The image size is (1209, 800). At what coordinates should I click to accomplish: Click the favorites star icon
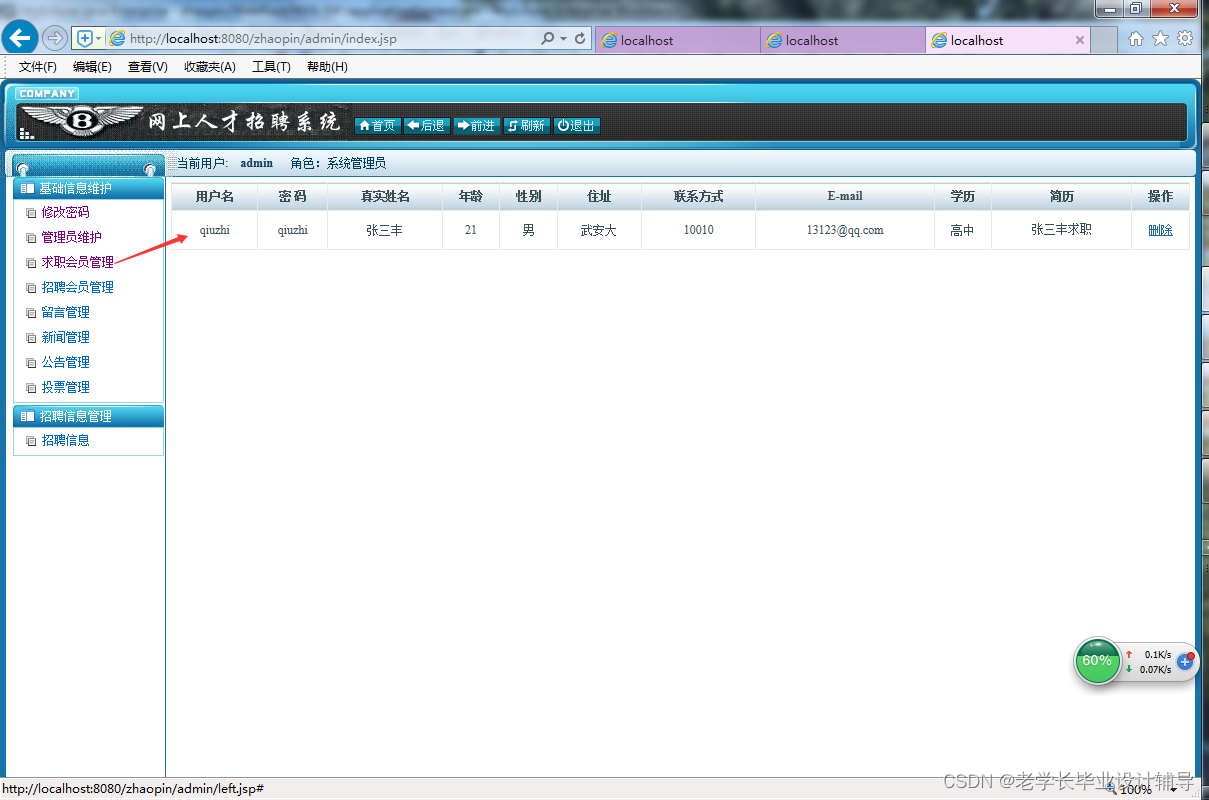click(x=1160, y=39)
